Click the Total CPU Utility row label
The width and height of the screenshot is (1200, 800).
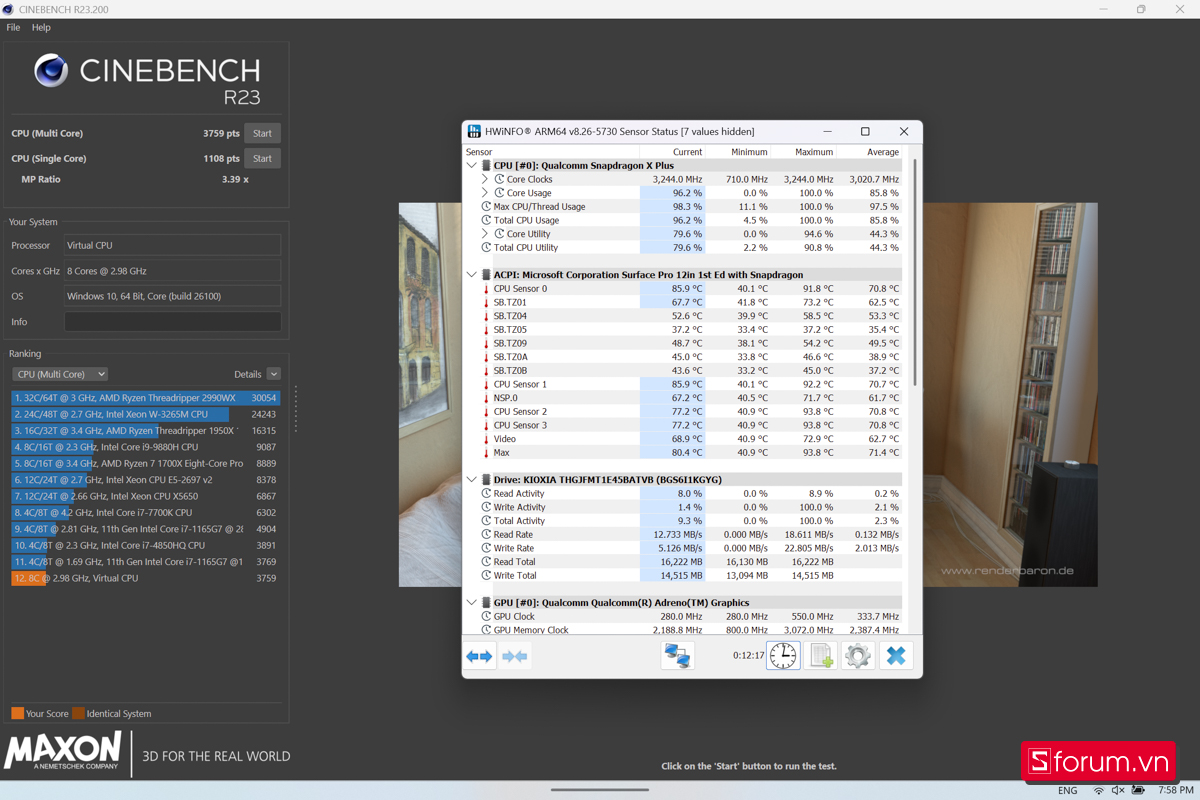[x=526, y=248]
